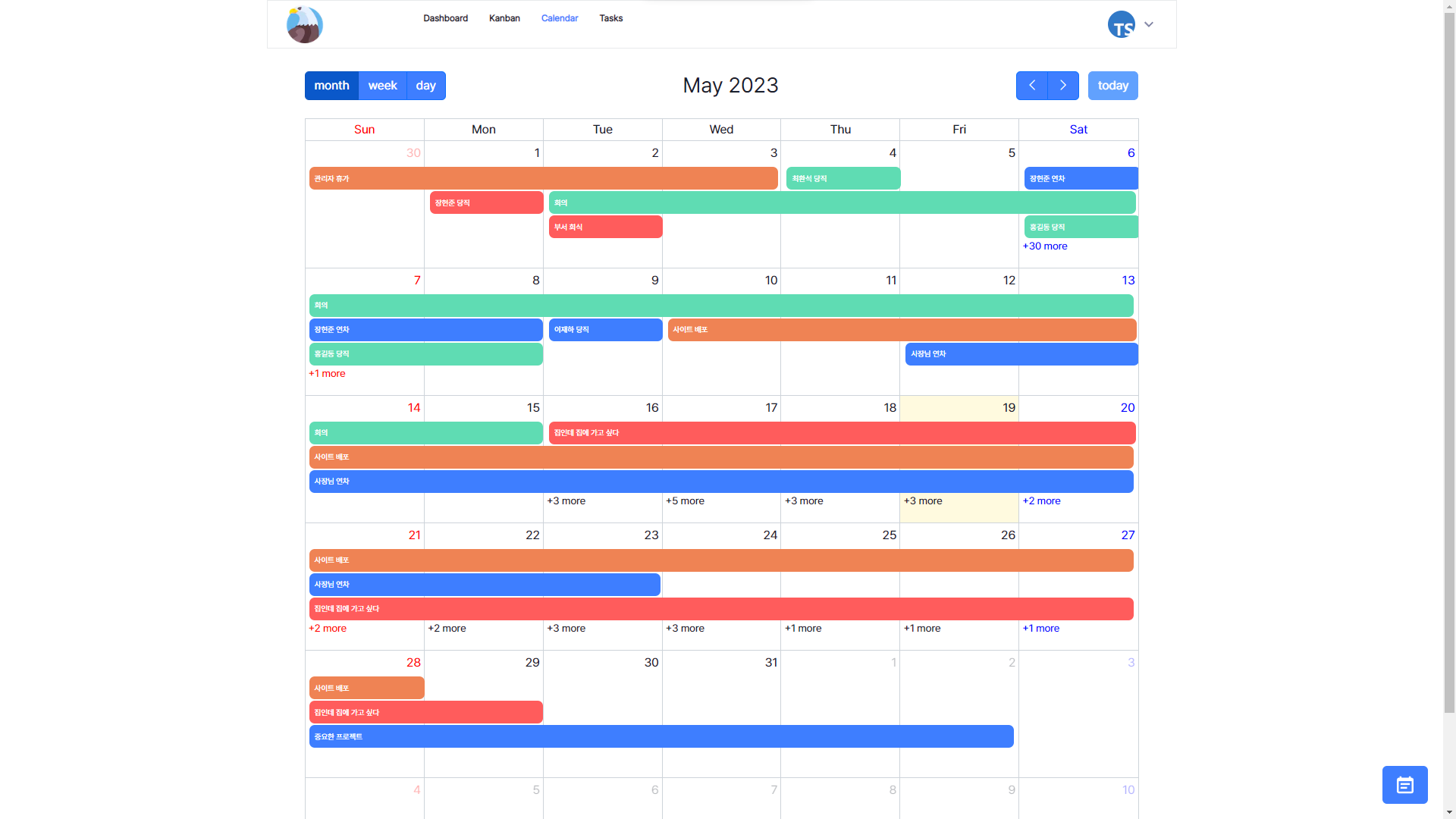Screen dimensions: 1456x819
Task: Switch to day view
Action: point(425,86)
